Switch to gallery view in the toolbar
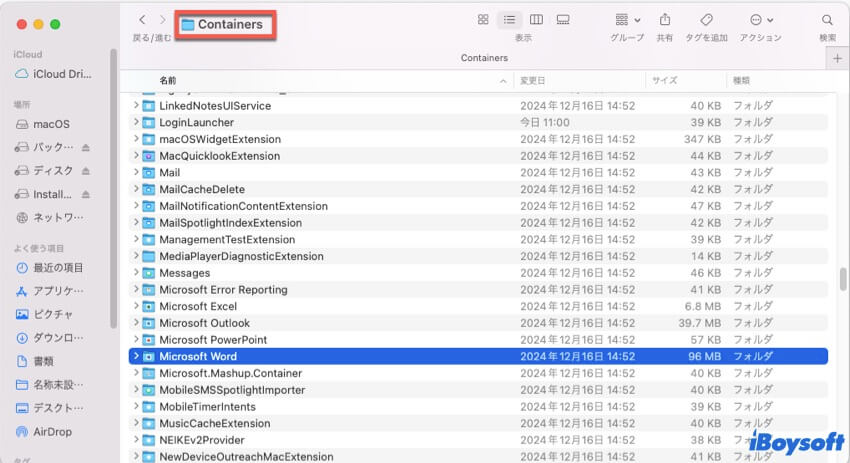 tap(563, 20)
